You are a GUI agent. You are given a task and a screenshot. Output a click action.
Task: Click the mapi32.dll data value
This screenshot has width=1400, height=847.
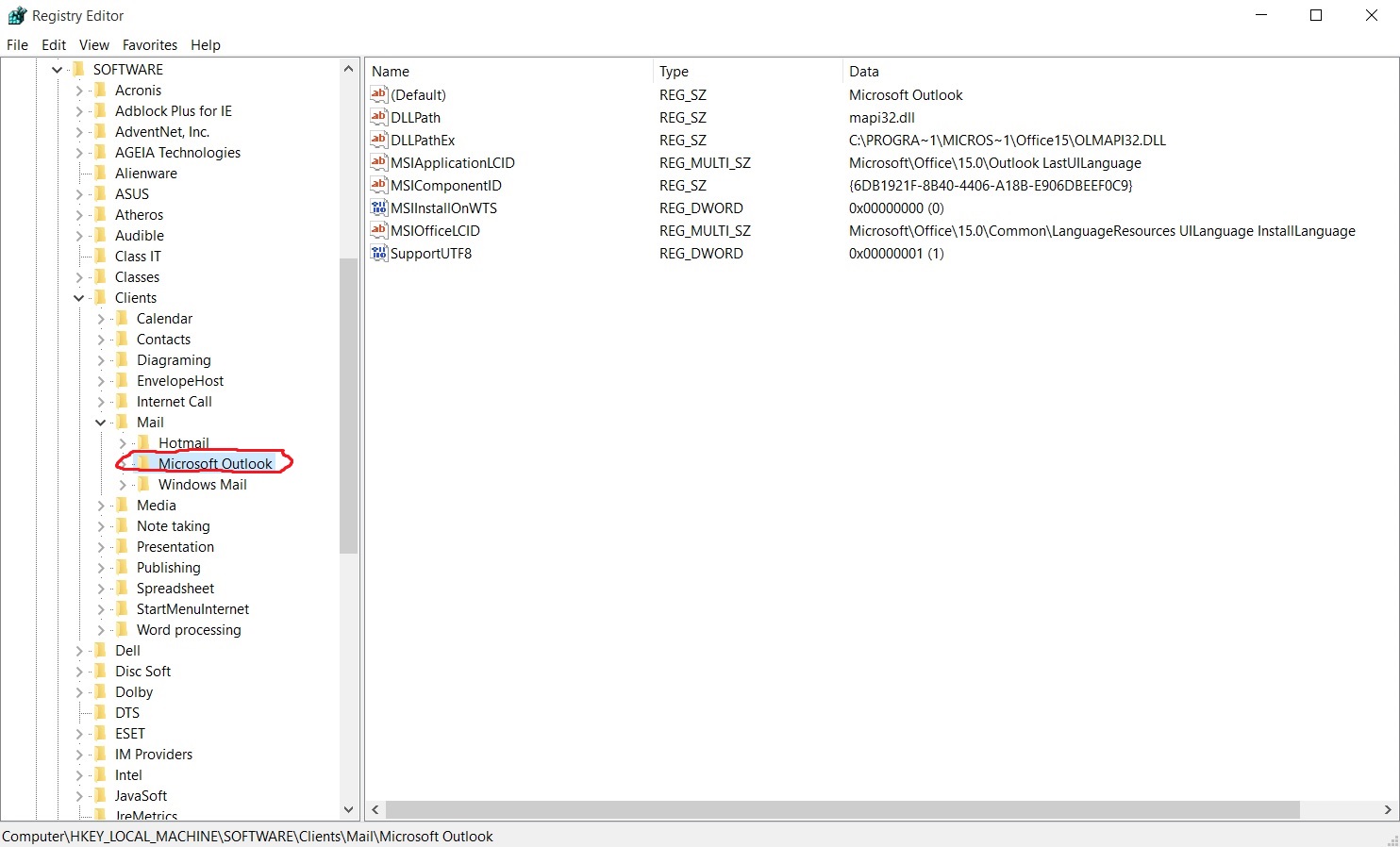(882, 117)
